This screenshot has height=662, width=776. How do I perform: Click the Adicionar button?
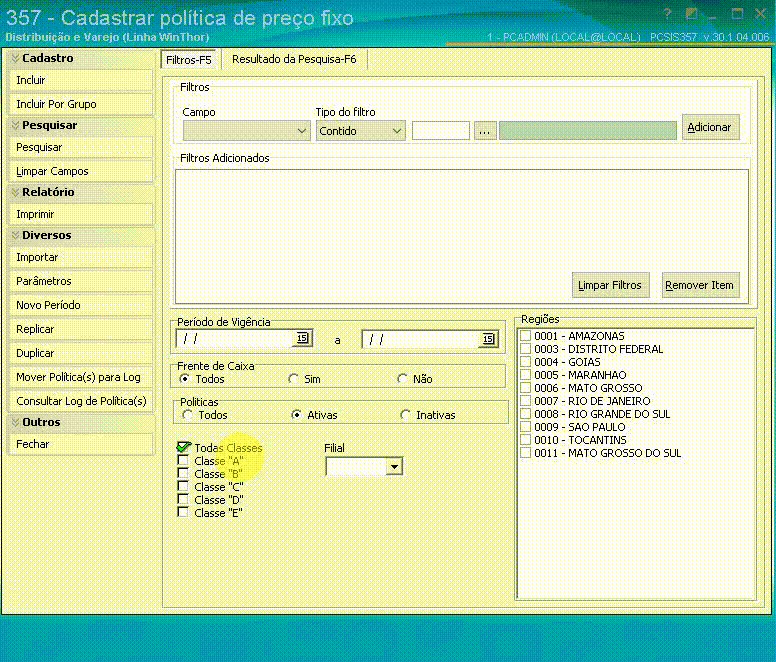tap(710, 127)
